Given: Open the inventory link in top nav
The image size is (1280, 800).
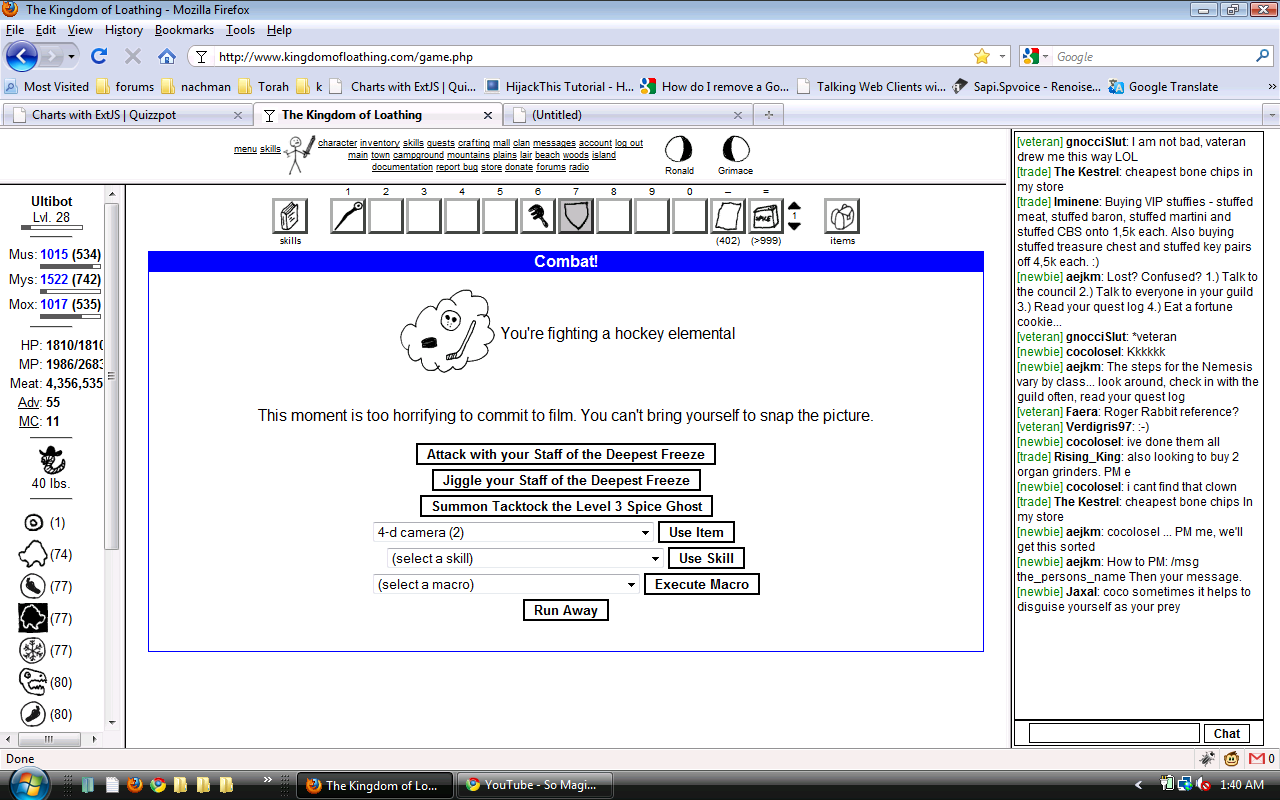Looking at the screenshot, I should pos(380,143).
